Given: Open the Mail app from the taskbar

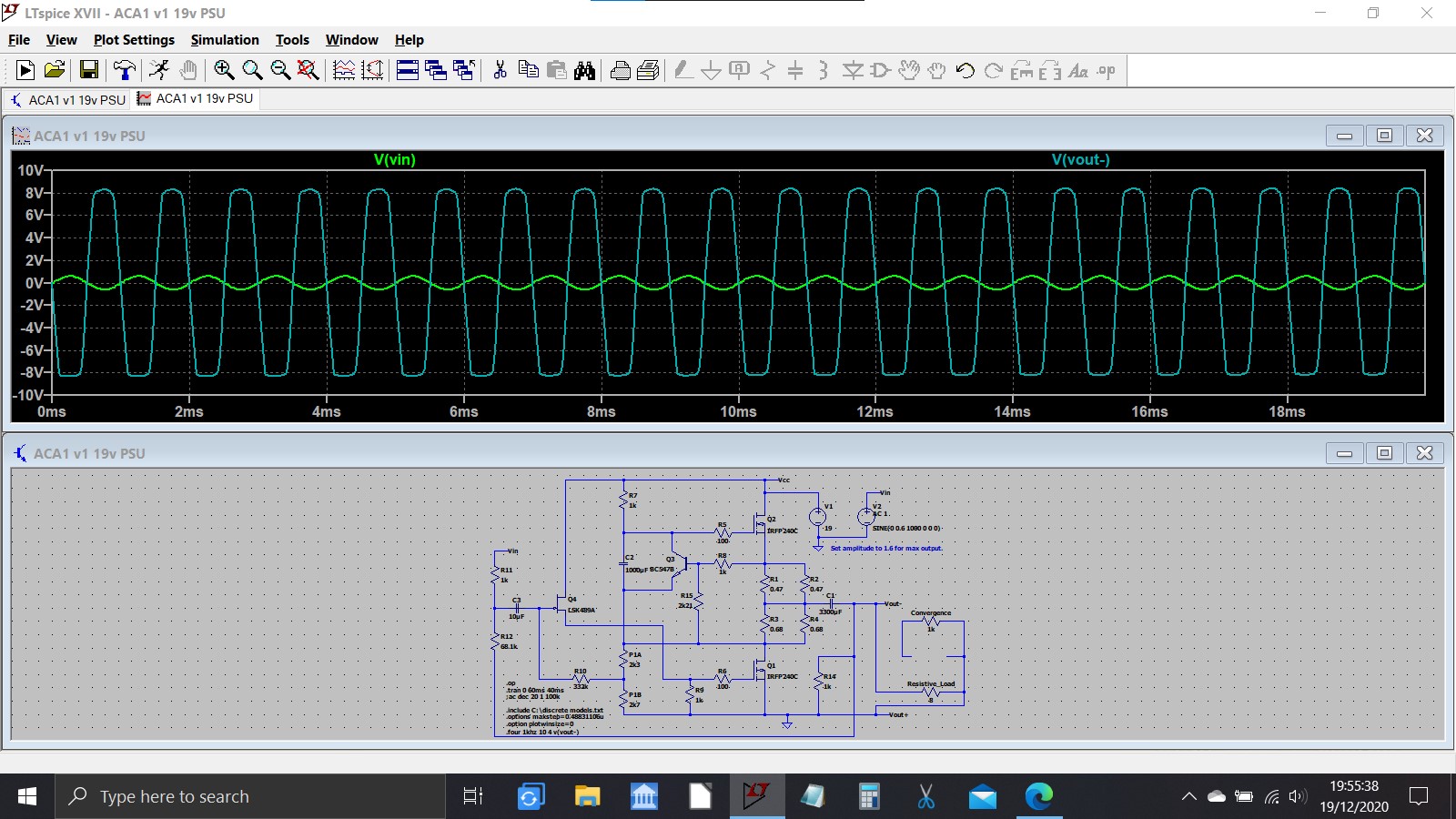Looking at the screenshot, I should point(983,796).
